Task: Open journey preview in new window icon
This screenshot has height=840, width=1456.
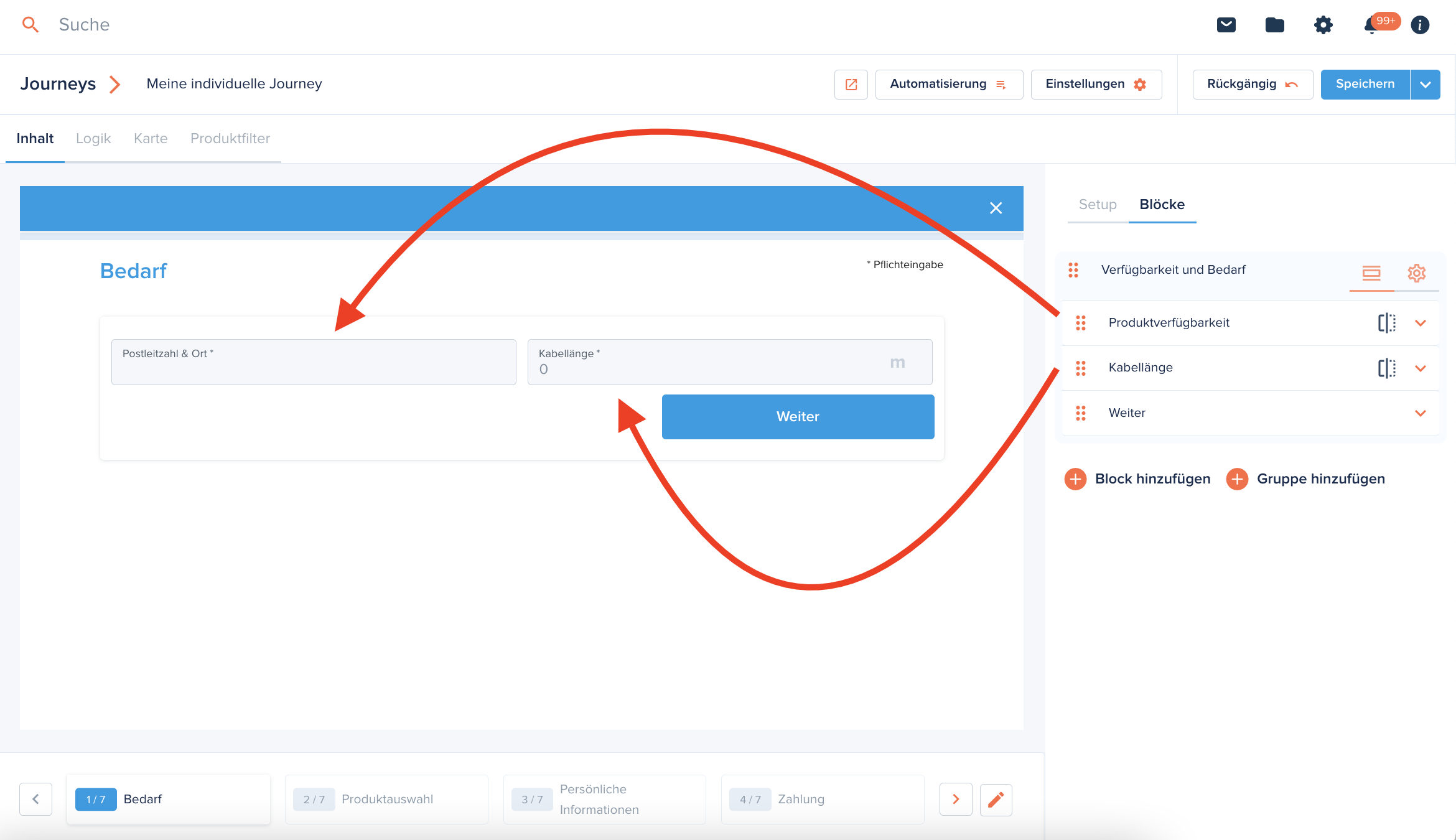Action: 851,85
